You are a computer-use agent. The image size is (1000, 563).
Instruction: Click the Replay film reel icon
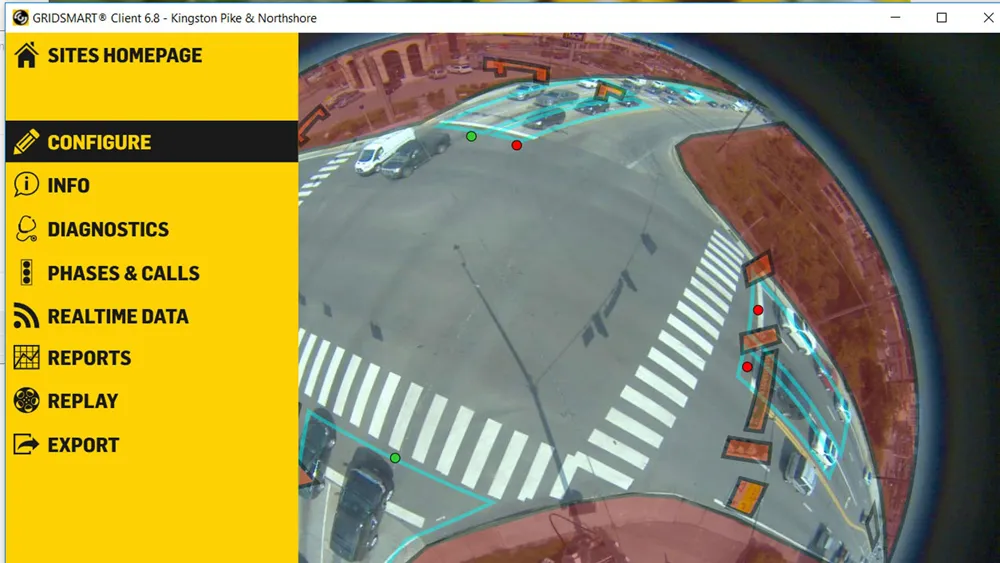tap(26, 400)
